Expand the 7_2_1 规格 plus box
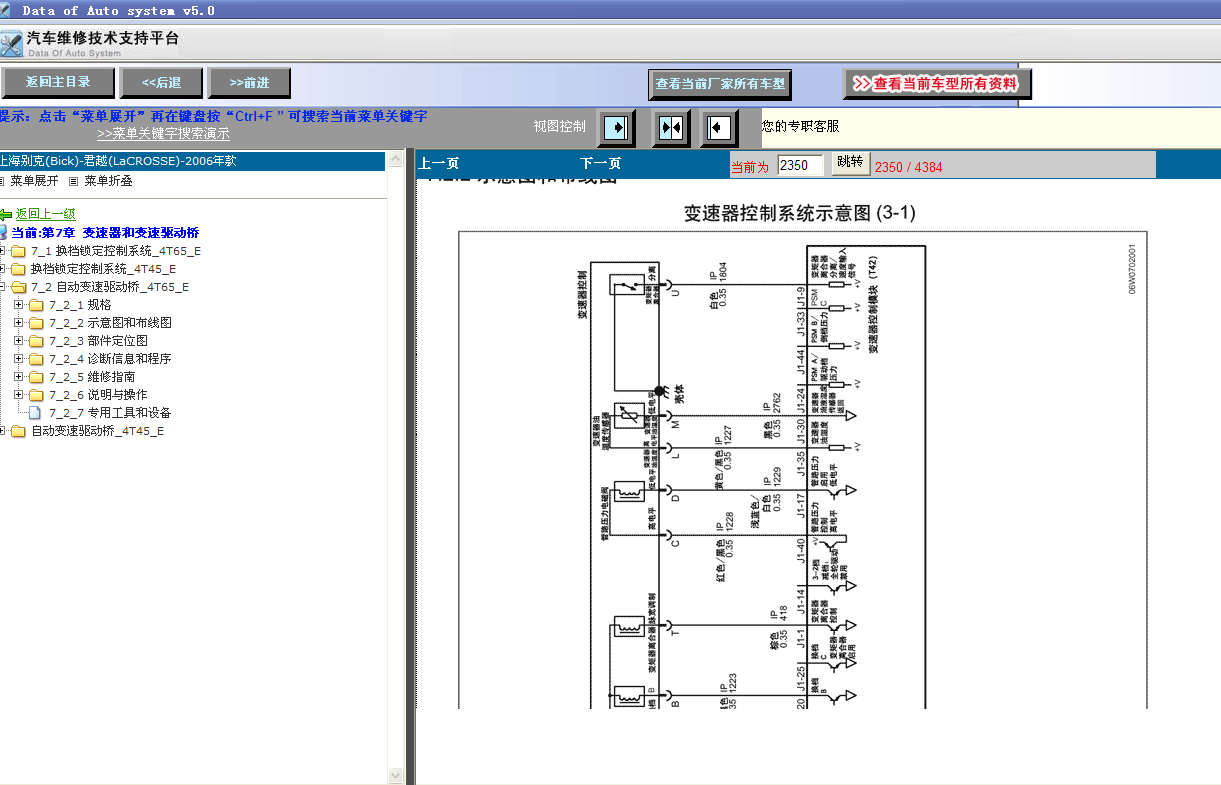The image size is (1221, 785). click(x=19, y=305)
